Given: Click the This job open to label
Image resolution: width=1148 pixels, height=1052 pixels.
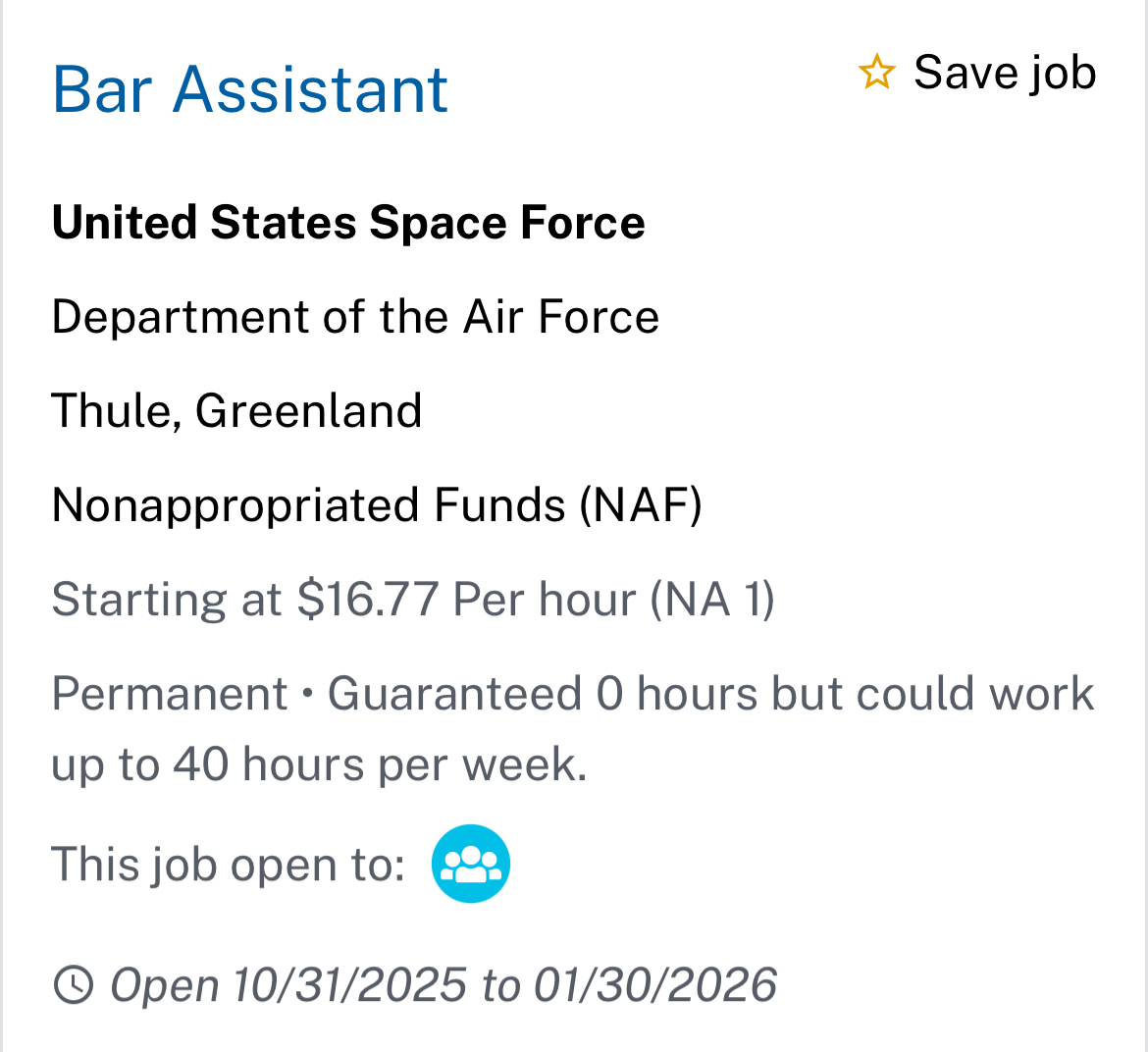Looking at the screenshot, I should [x=228, y=865].
